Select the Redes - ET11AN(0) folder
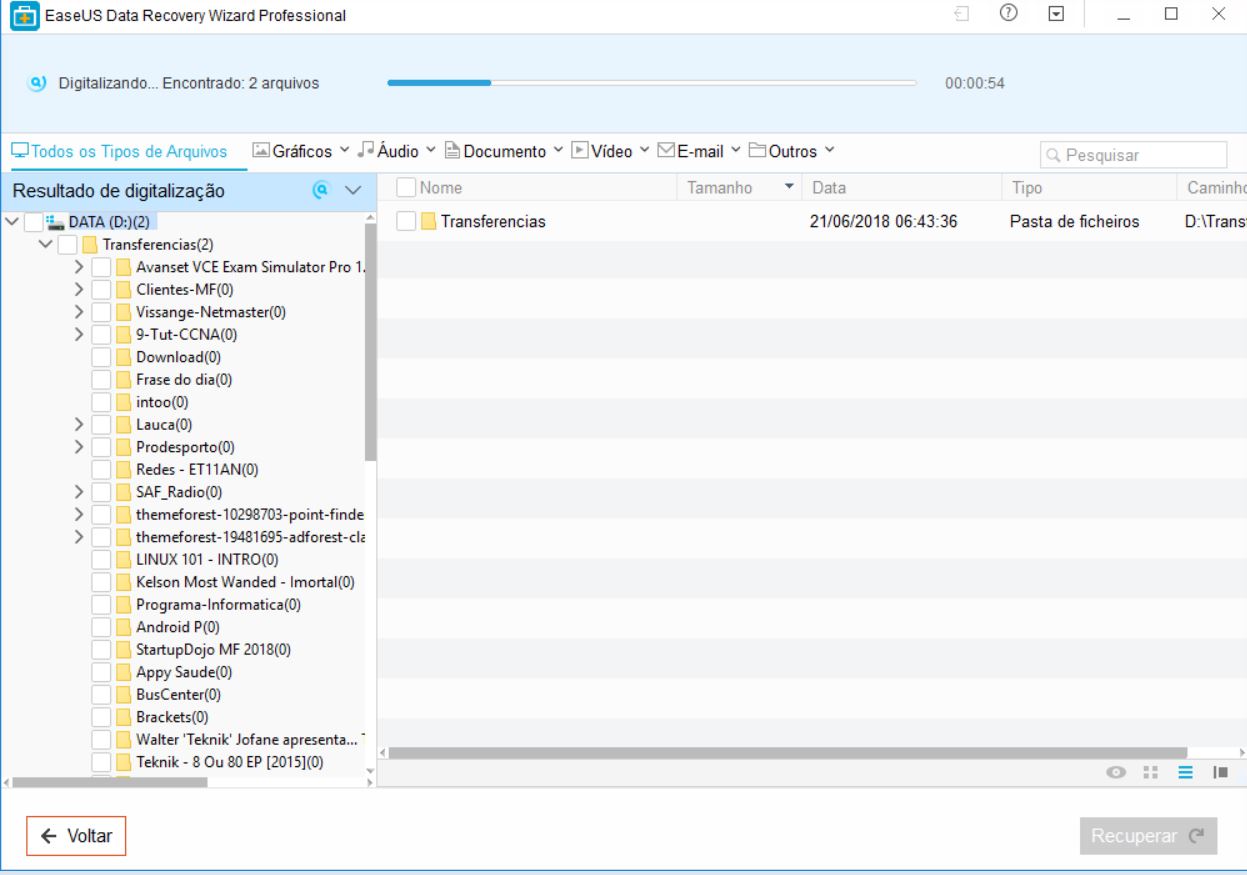This screenshot has height=875, width=1247. point(195,470)
